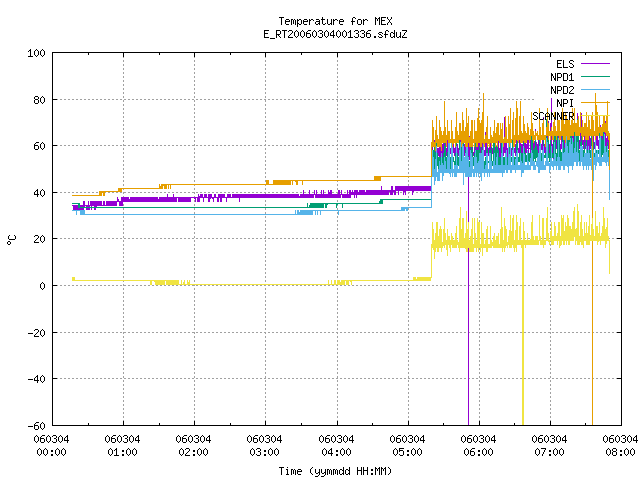
Task: Click the blue NPD2 legend line sample
Action: click(596, 89)
